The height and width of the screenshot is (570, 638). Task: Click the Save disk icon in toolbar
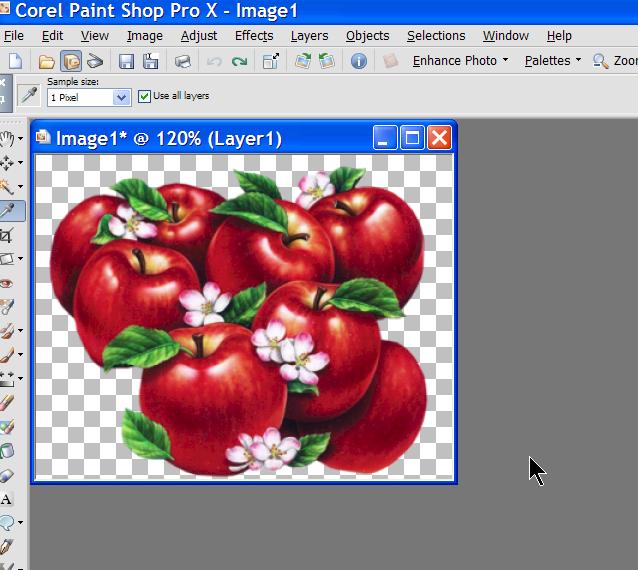point(126,61)
